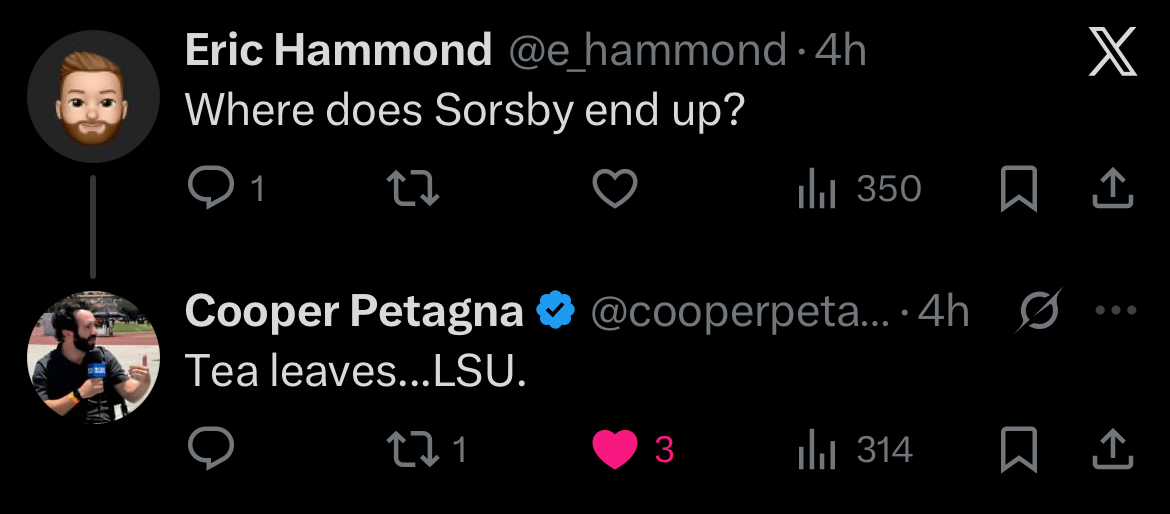View analytics for Eric Hammond's 350-view tweet
The image size is (1170, 514).
point(817,189)
